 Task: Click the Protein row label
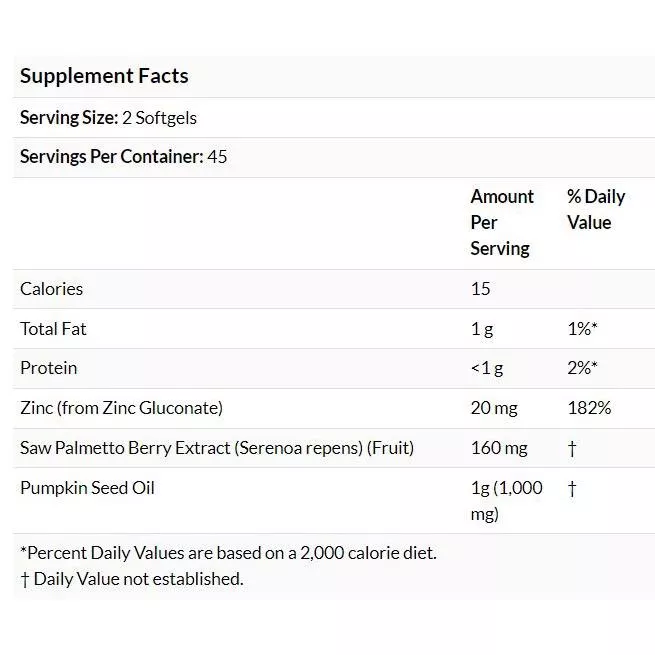click(x=49, y=368)
